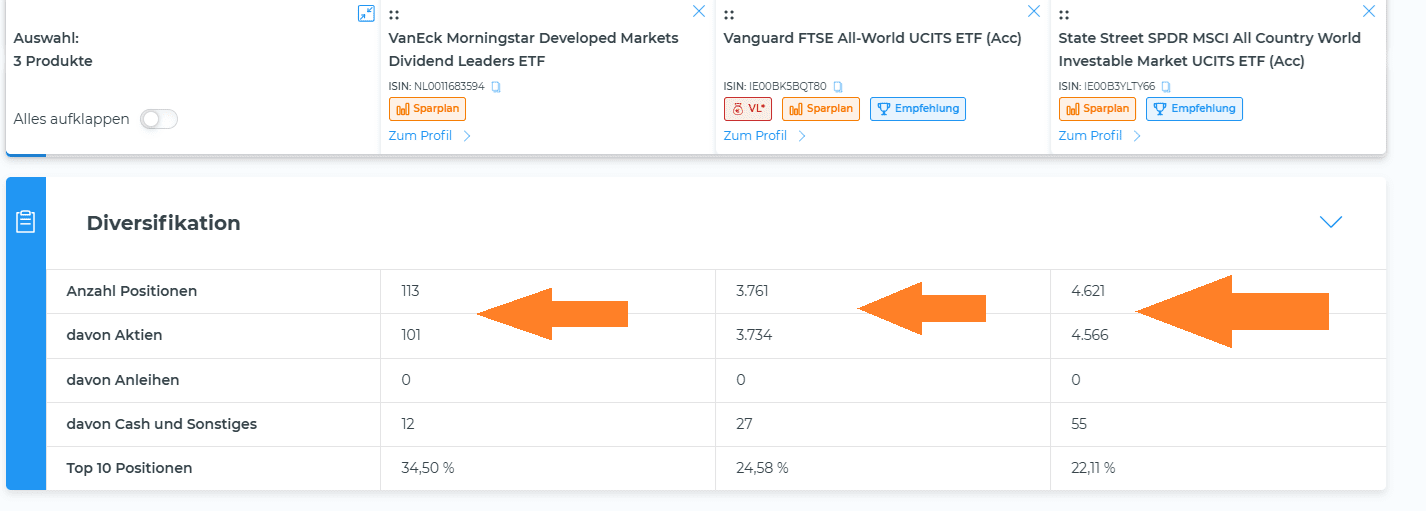Toggle the Alles aufklappen switch
This screenshot has width=1426, height=511.
click(x=159, y=119)
